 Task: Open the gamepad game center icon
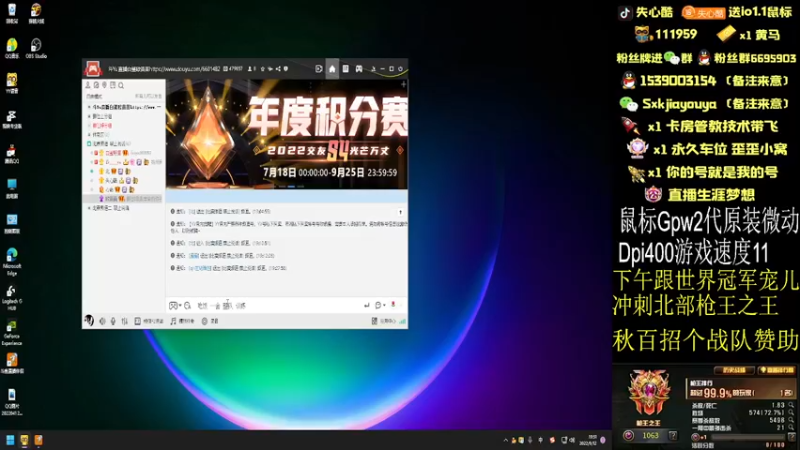(x=359, y=69)
